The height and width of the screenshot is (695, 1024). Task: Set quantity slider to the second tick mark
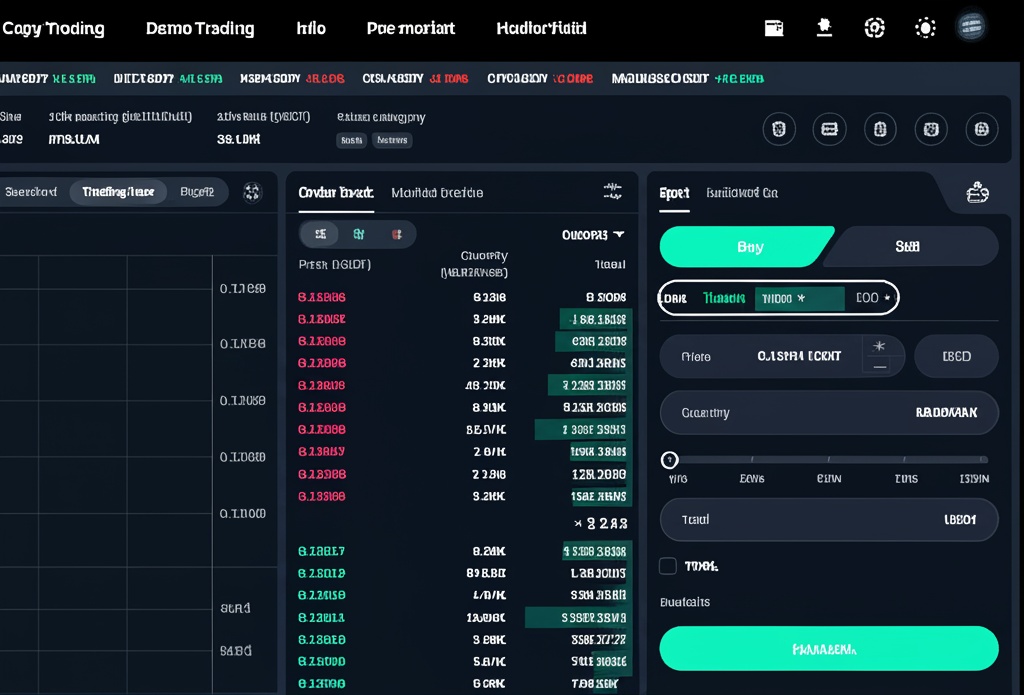pos(752,460)
